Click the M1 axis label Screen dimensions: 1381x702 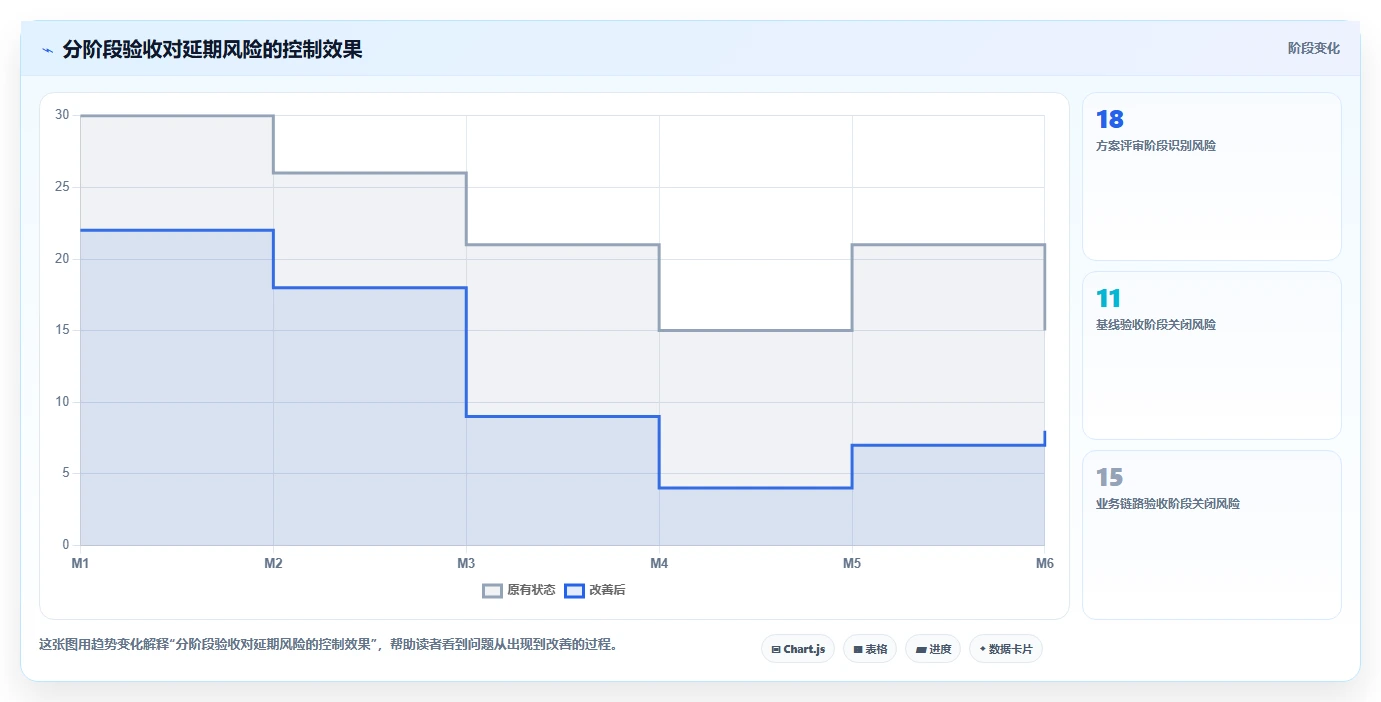(80, 563)
